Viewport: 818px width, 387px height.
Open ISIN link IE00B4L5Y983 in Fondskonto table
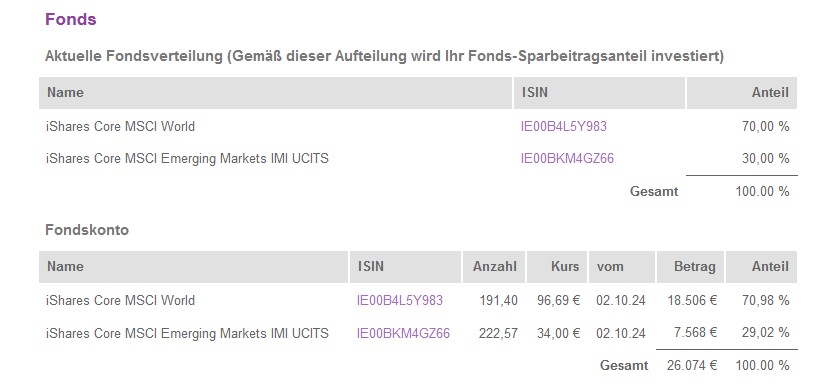click(400, 300)
